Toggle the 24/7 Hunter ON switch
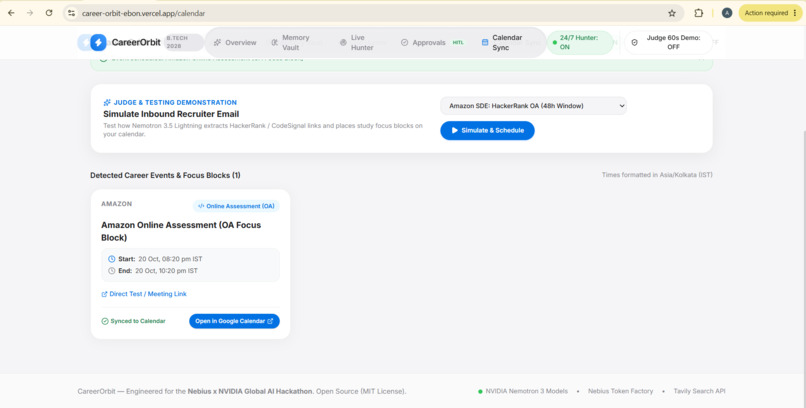 click(580, 42)
